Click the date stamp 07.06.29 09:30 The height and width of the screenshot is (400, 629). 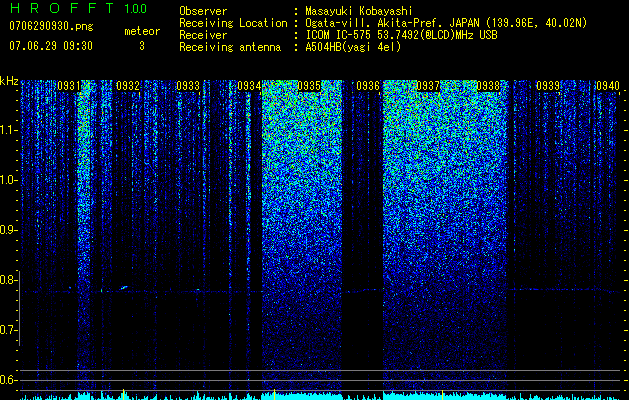[x=51, y=46]
